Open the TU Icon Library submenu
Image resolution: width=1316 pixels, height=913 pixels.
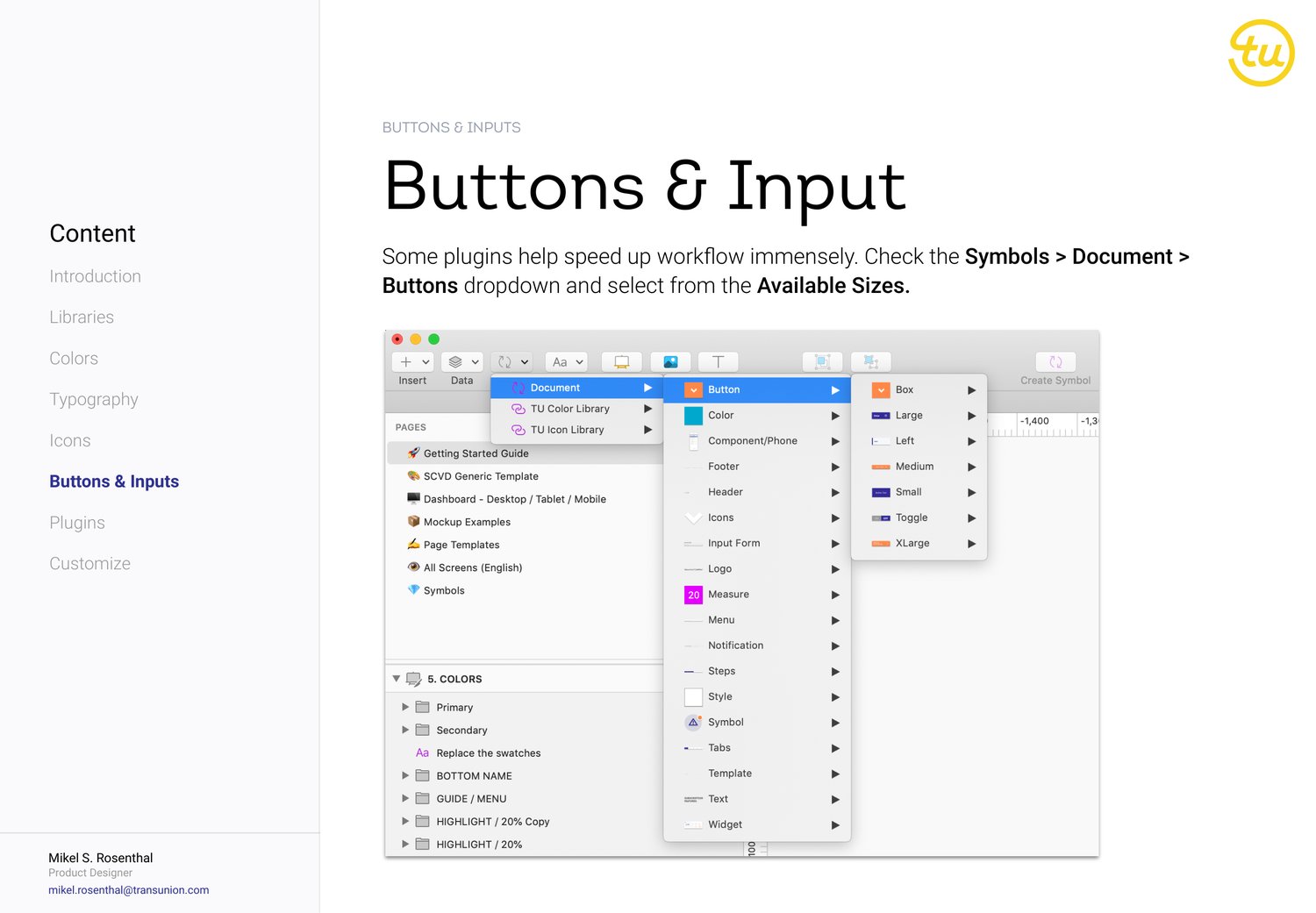(x=576, y=430)
